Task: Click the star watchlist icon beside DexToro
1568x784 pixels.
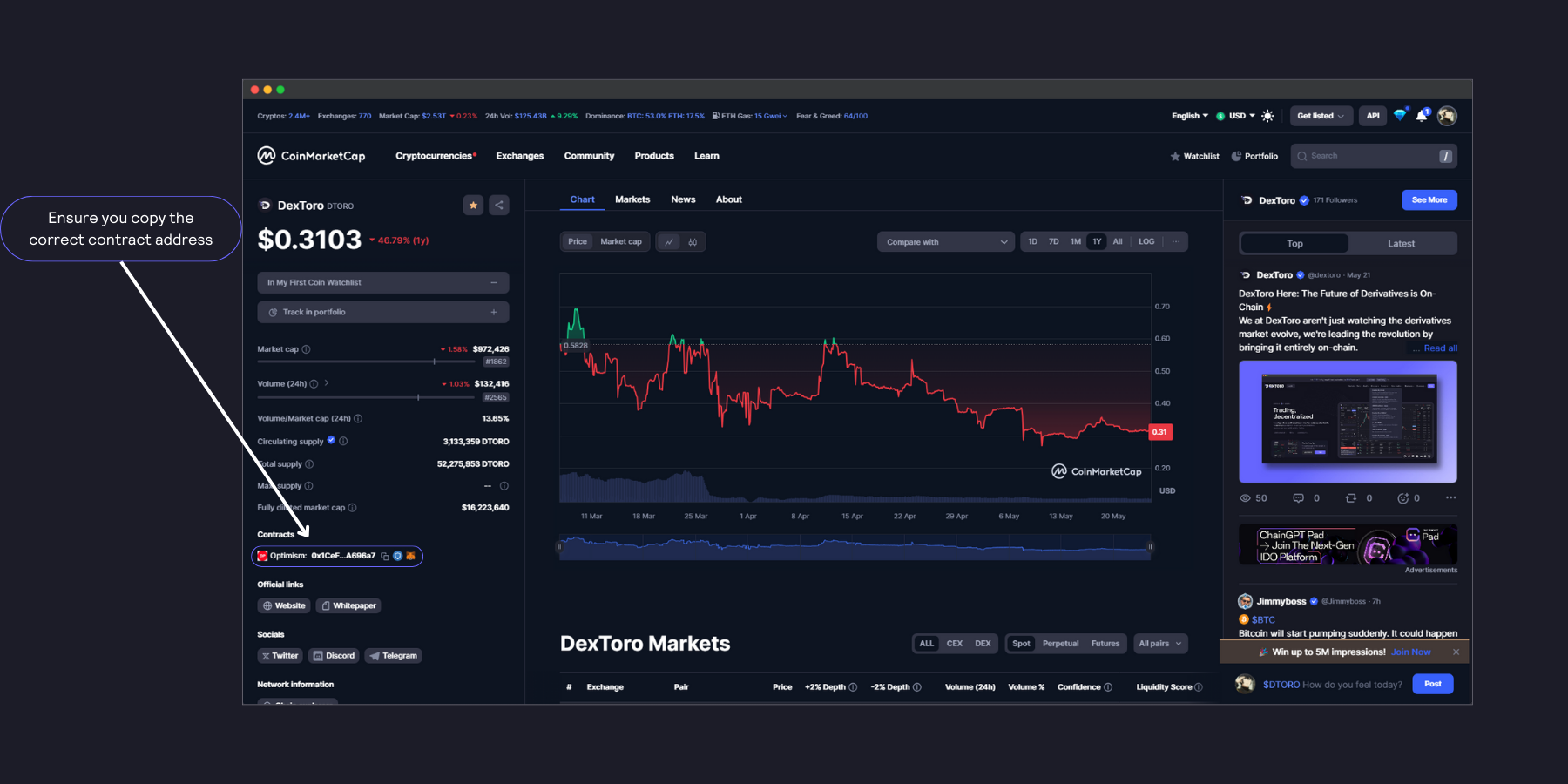Action: [473, 206]
